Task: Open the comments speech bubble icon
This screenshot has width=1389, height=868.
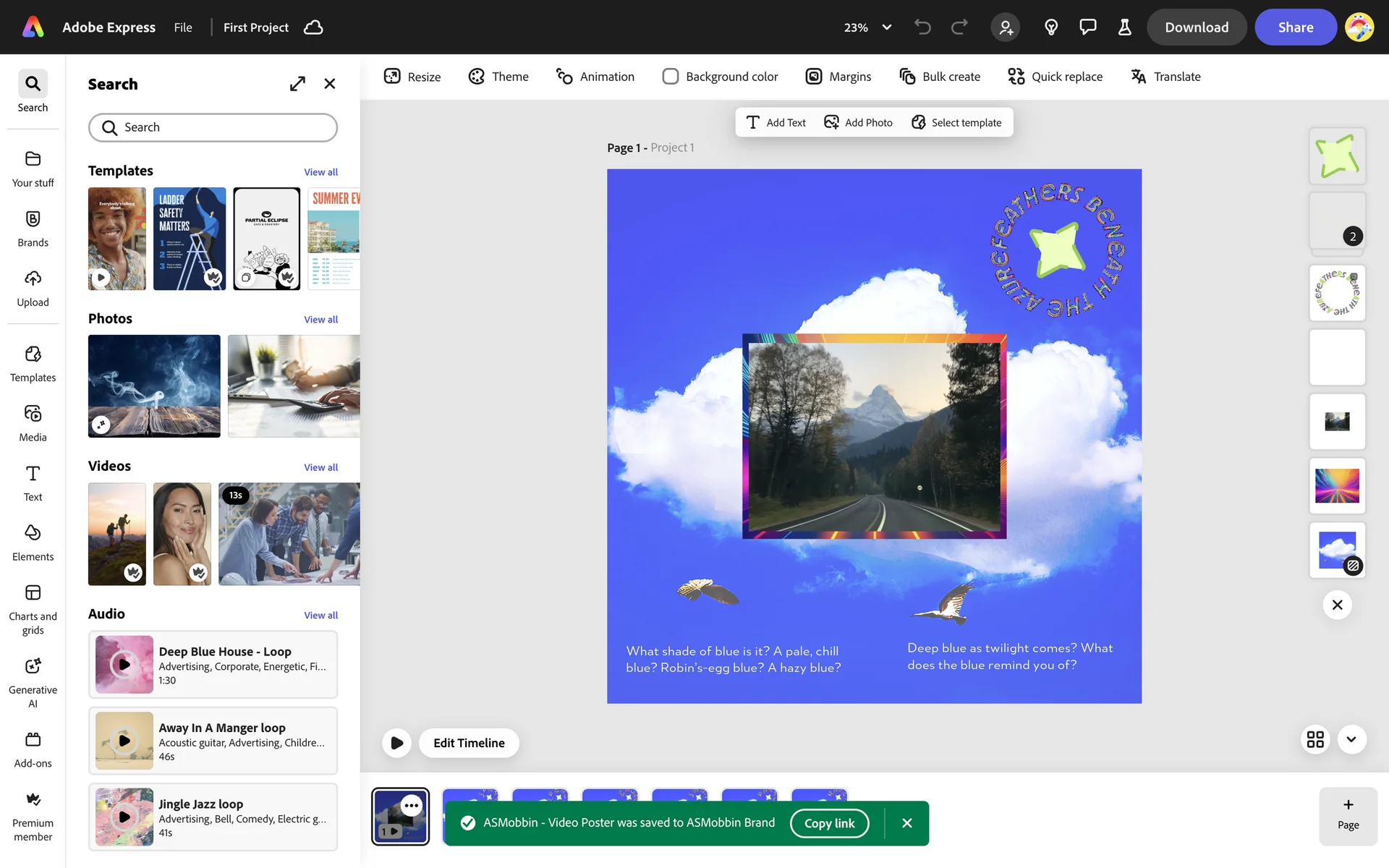Action: [1087, 27]
